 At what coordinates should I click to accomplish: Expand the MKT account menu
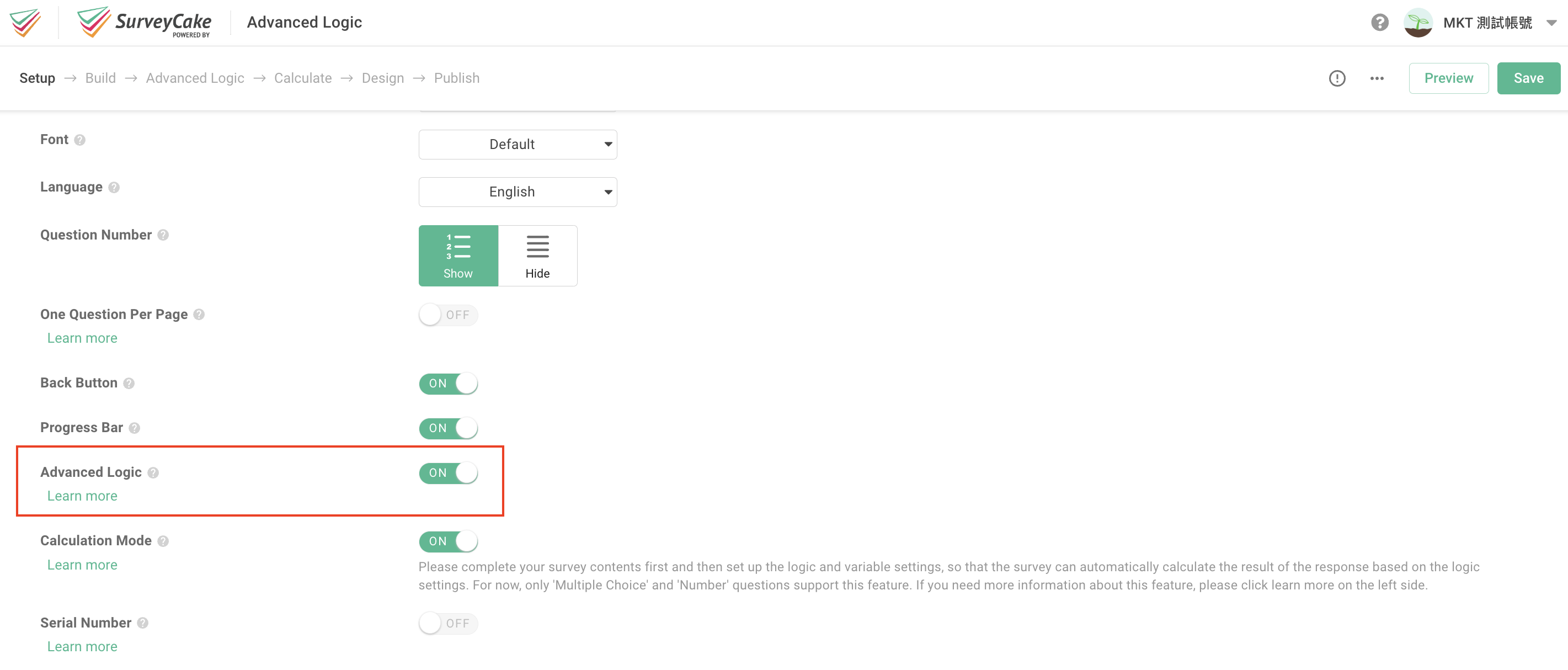(1553, 22)
